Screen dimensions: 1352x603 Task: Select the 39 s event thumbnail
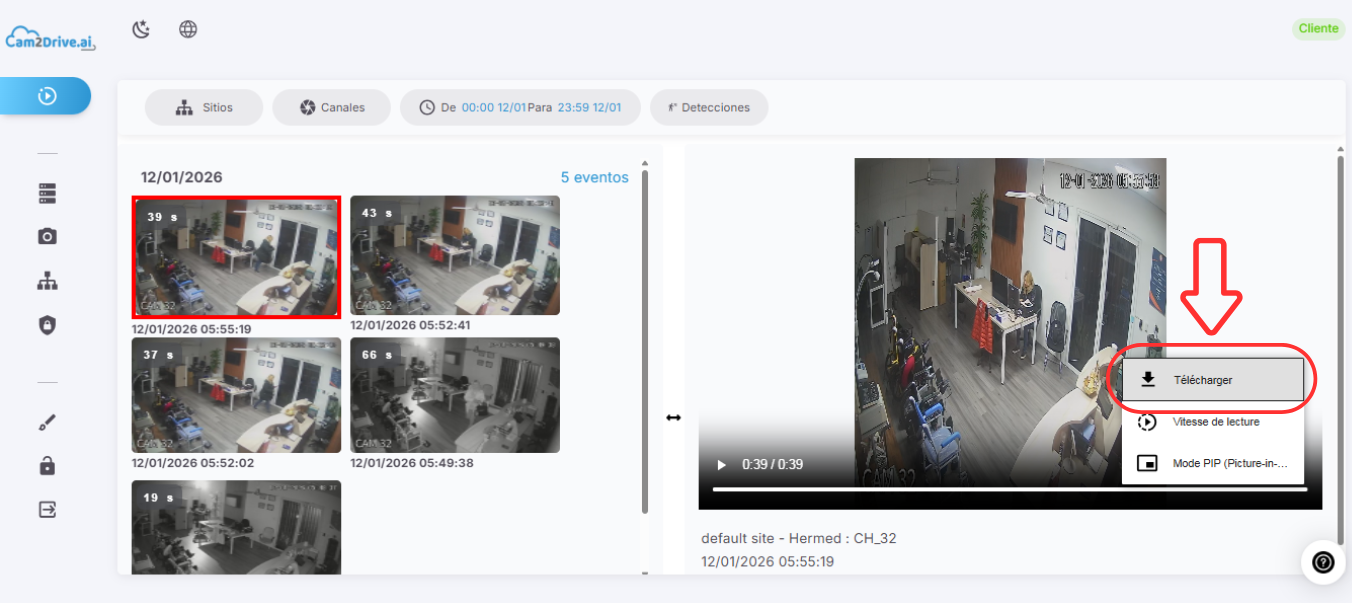point(237,256)
